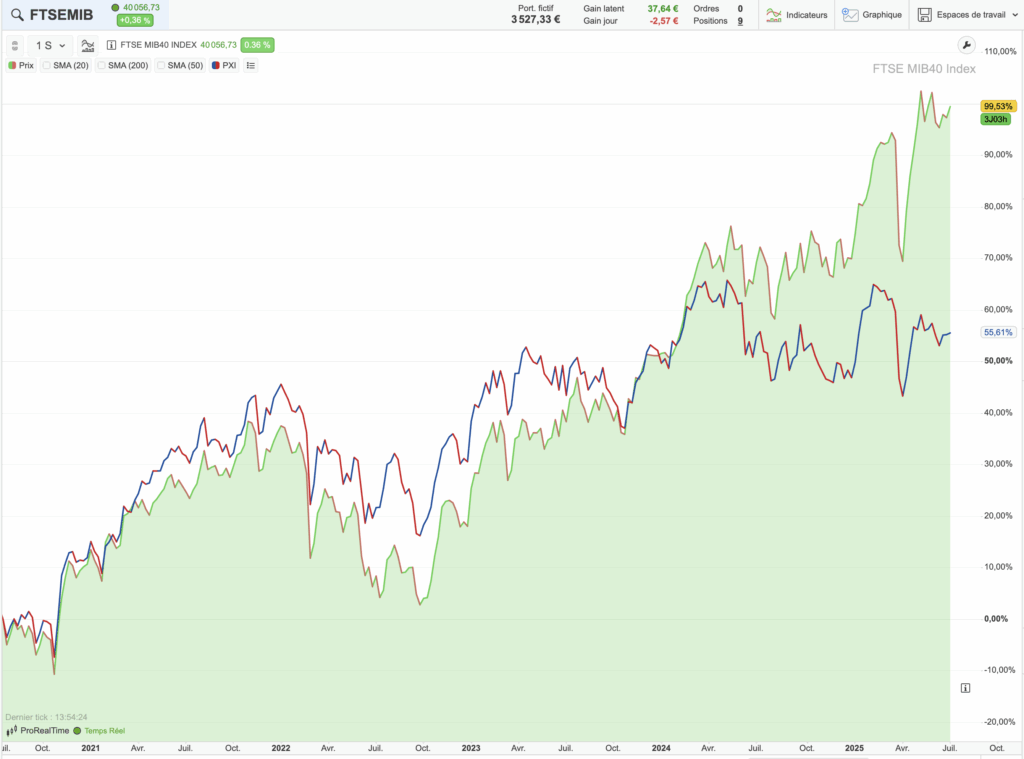Enable the SMA (200) checkbox

[x=101, y=65]
